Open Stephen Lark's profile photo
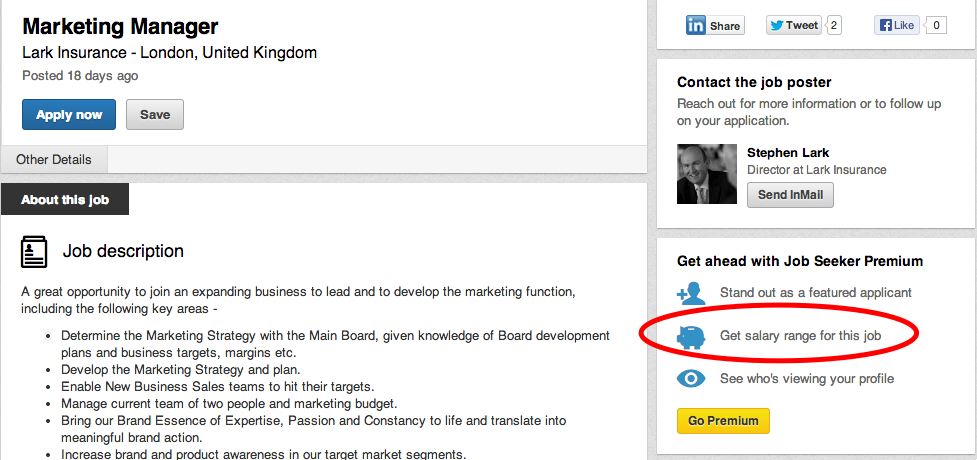The height and width of the screenshot is (460, 977). 707,175
